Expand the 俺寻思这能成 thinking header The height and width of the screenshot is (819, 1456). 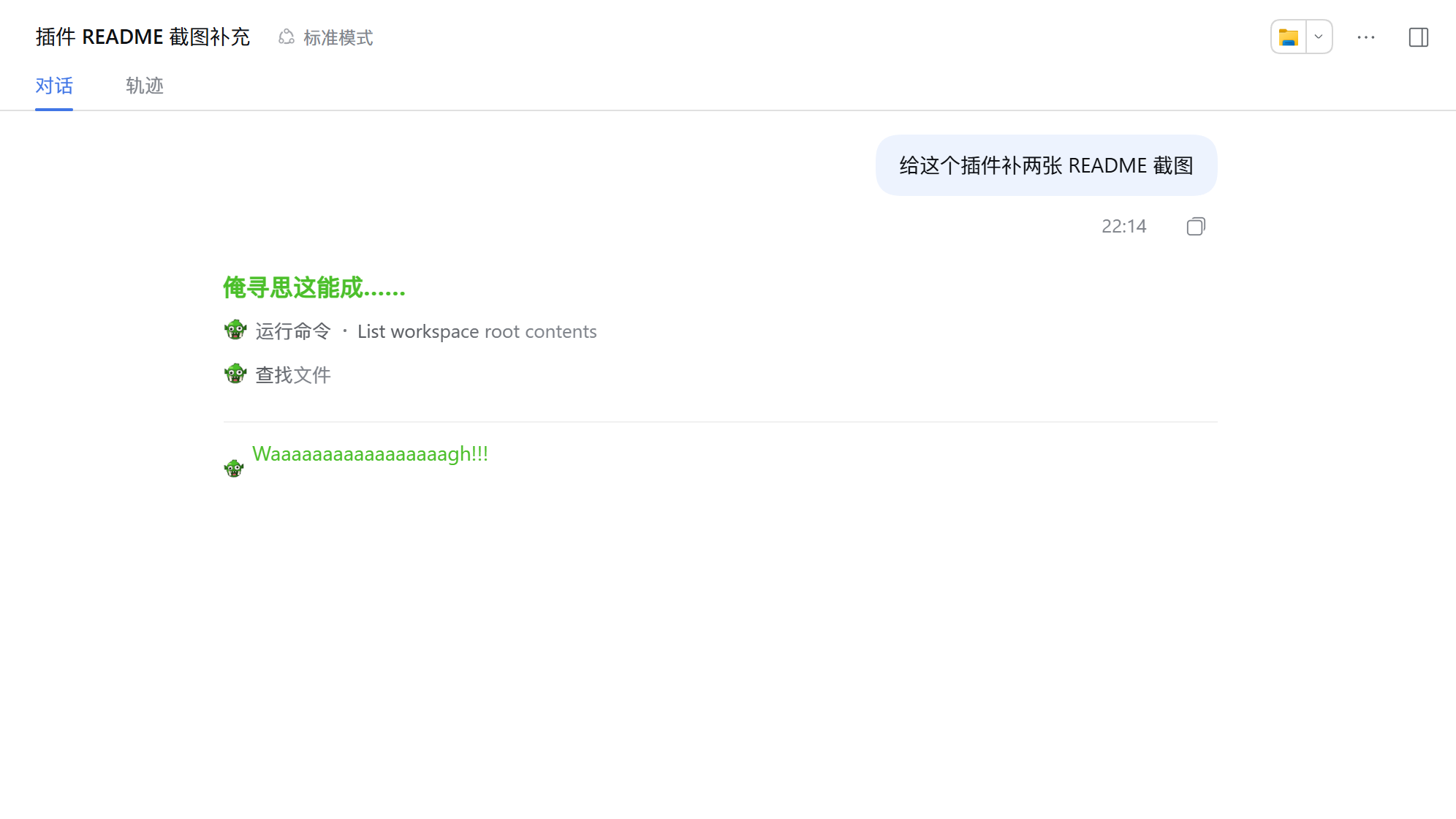coord(314,288)
